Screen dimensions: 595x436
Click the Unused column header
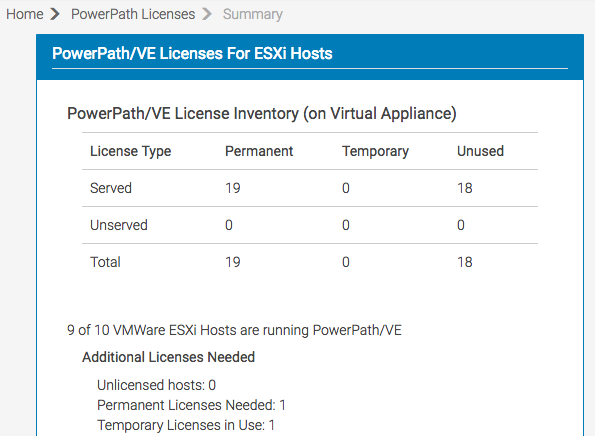pyautogui.click(x=480, y=151)
